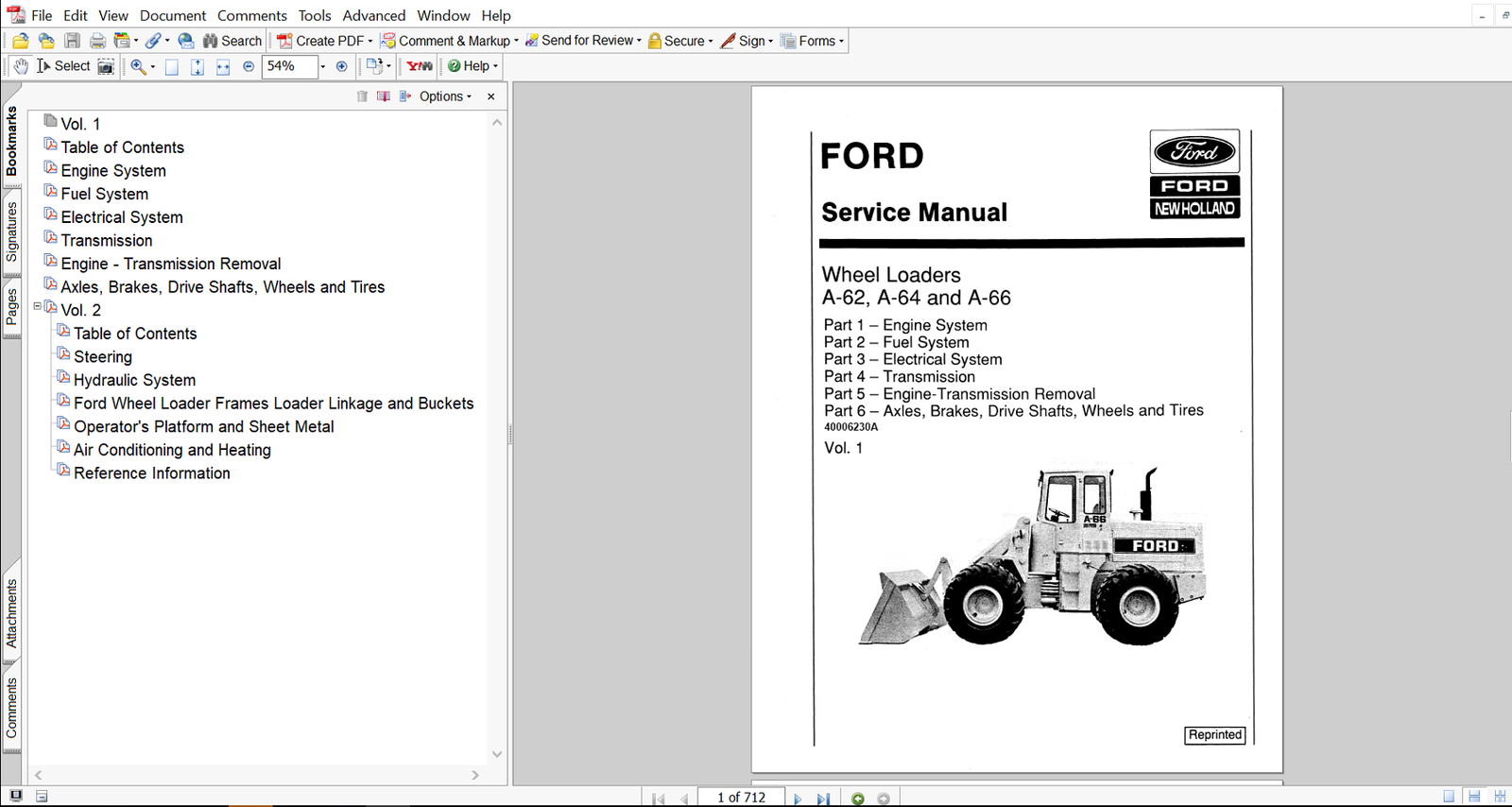Jump to last page button

pyautogui.click(x=823, y=798)
